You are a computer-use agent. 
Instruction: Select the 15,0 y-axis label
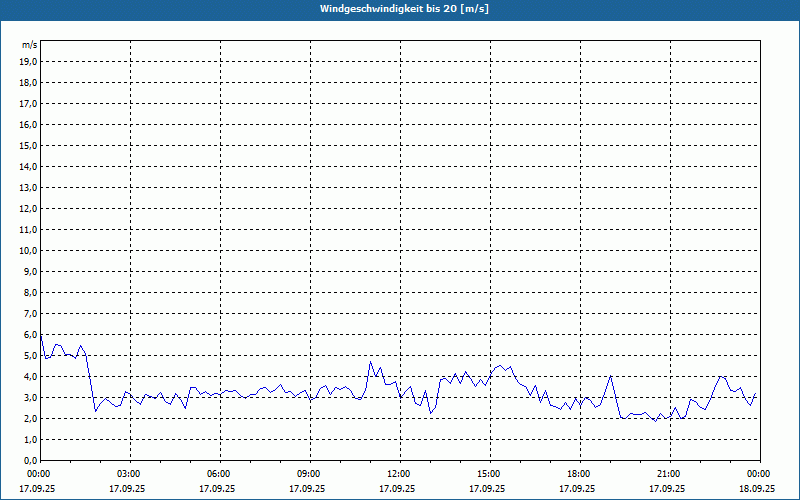pos(29,145)
